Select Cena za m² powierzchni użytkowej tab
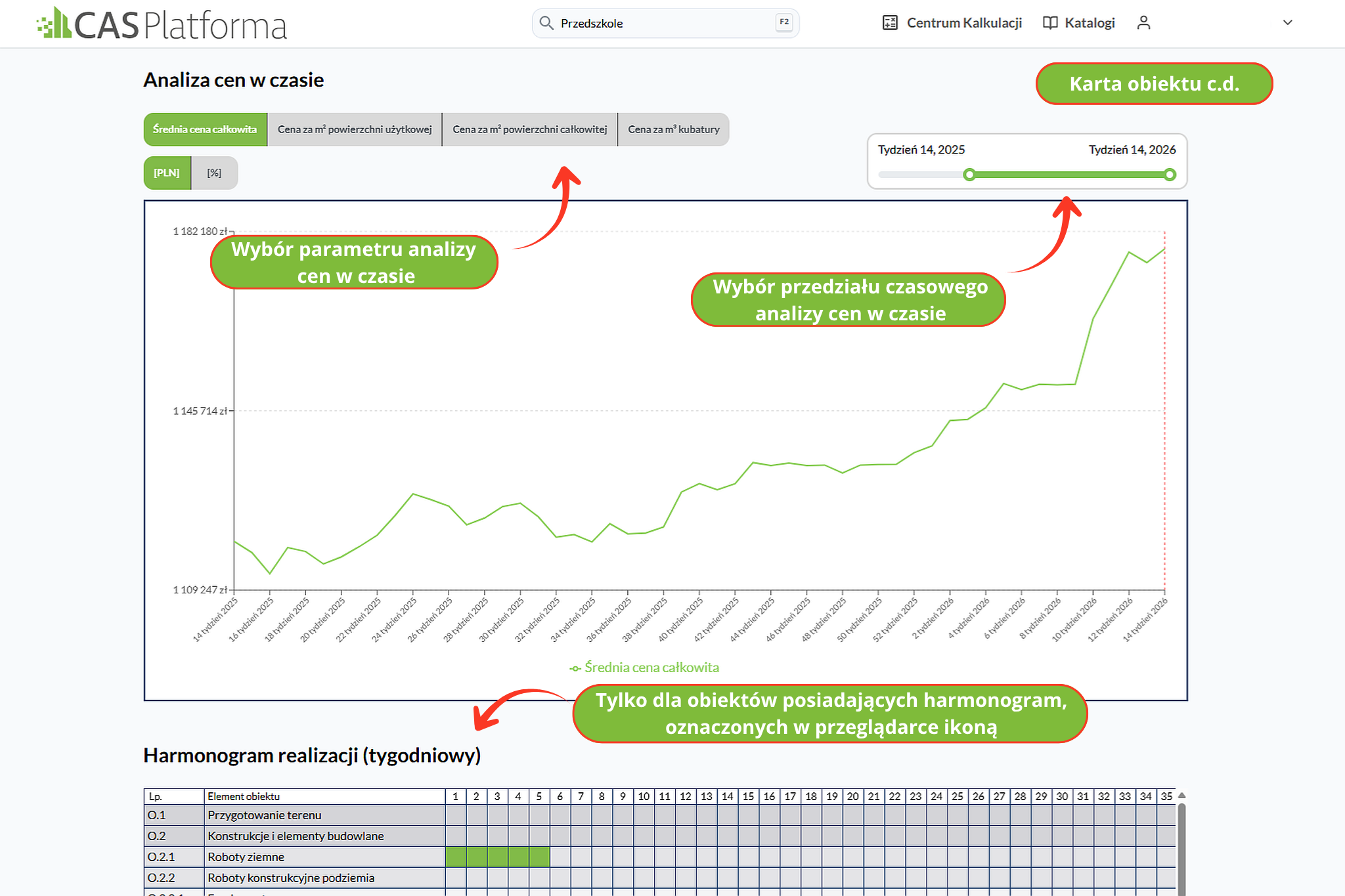This screenshot has width=1345, height=896. tap(355, 129)
